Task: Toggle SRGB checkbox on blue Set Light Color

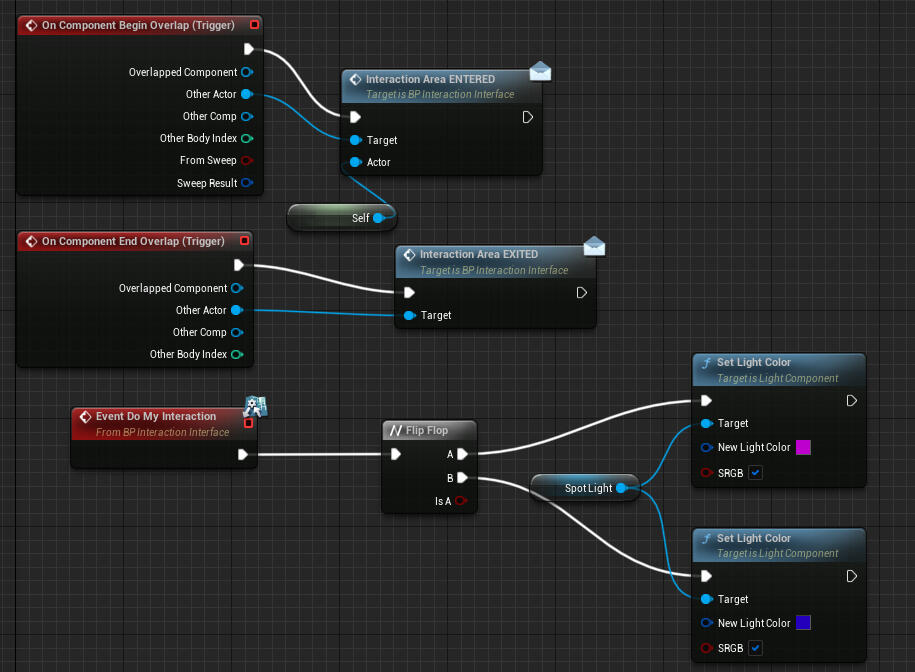Action: pyautogui.click(x=755, y=648)
